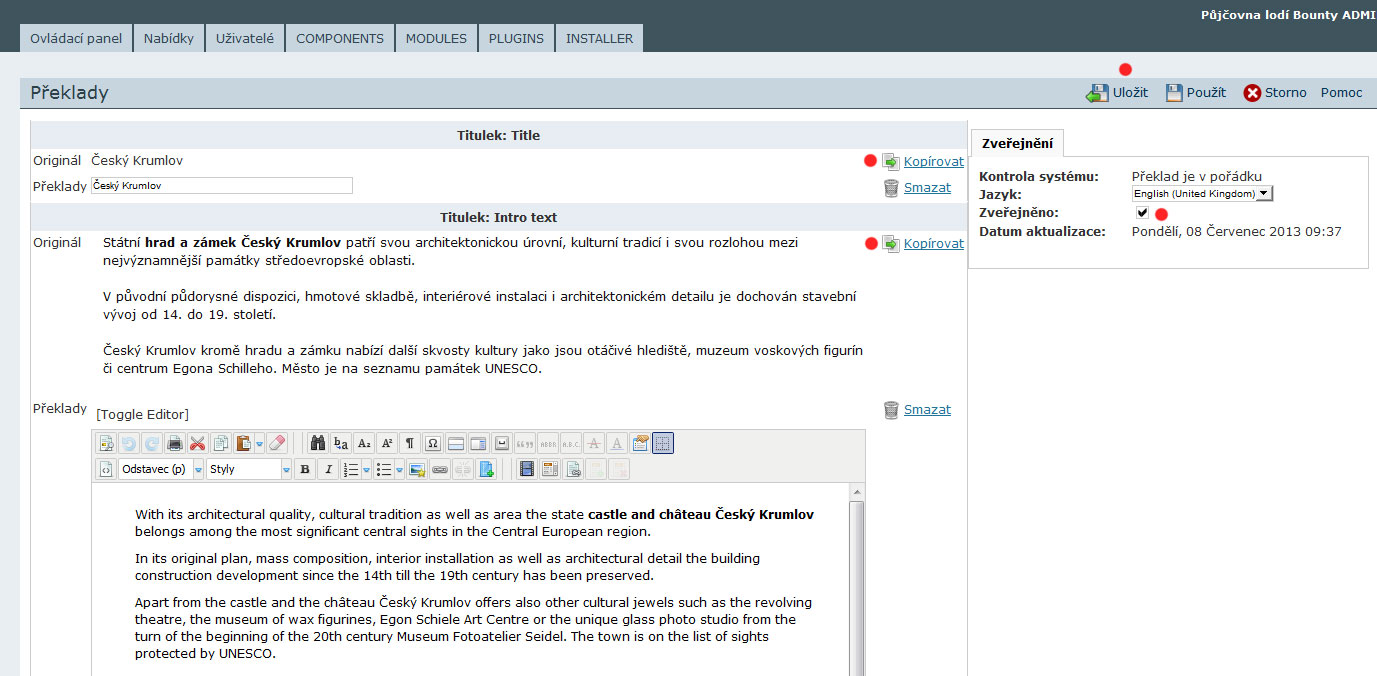Toggle visual guidelines in the editor

pos(663,443)
